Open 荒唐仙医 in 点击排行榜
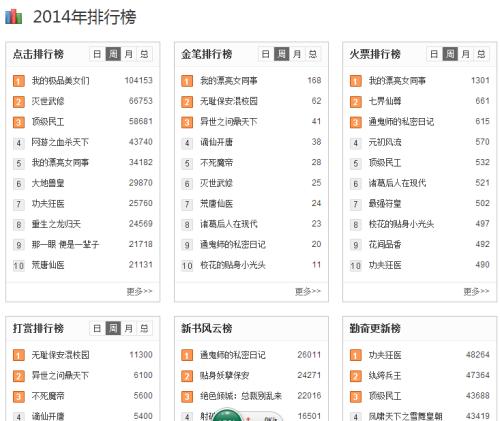The image size is (500, 421). (x=48, y=265)
